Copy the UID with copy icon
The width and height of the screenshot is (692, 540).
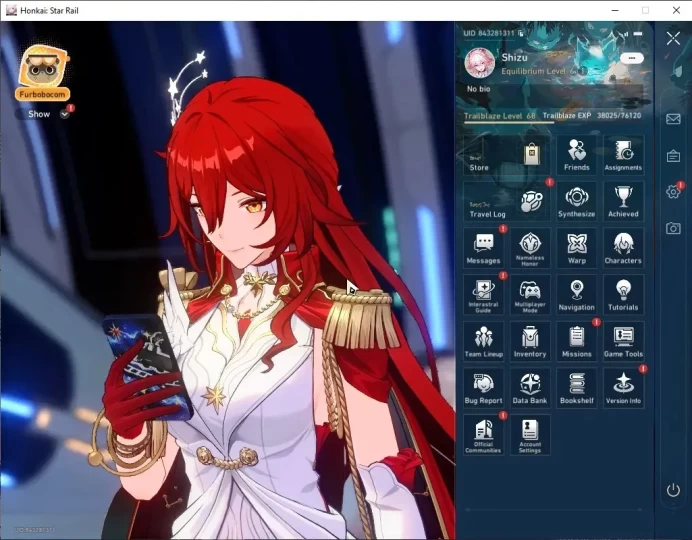point(521,33)
